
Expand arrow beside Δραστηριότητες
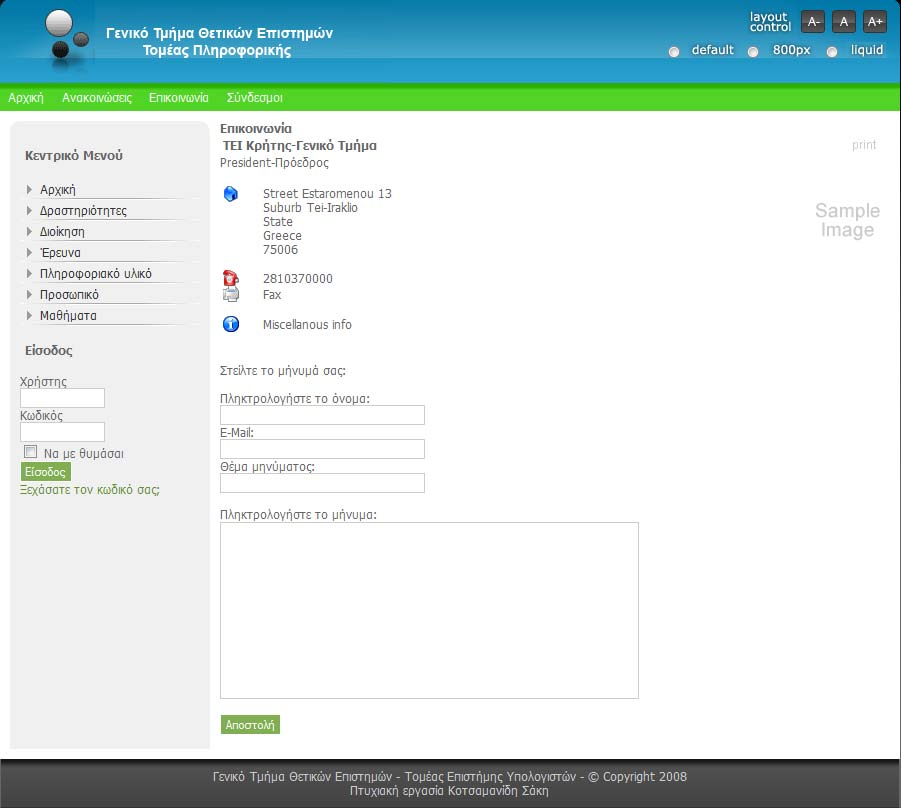coord(29,210)
